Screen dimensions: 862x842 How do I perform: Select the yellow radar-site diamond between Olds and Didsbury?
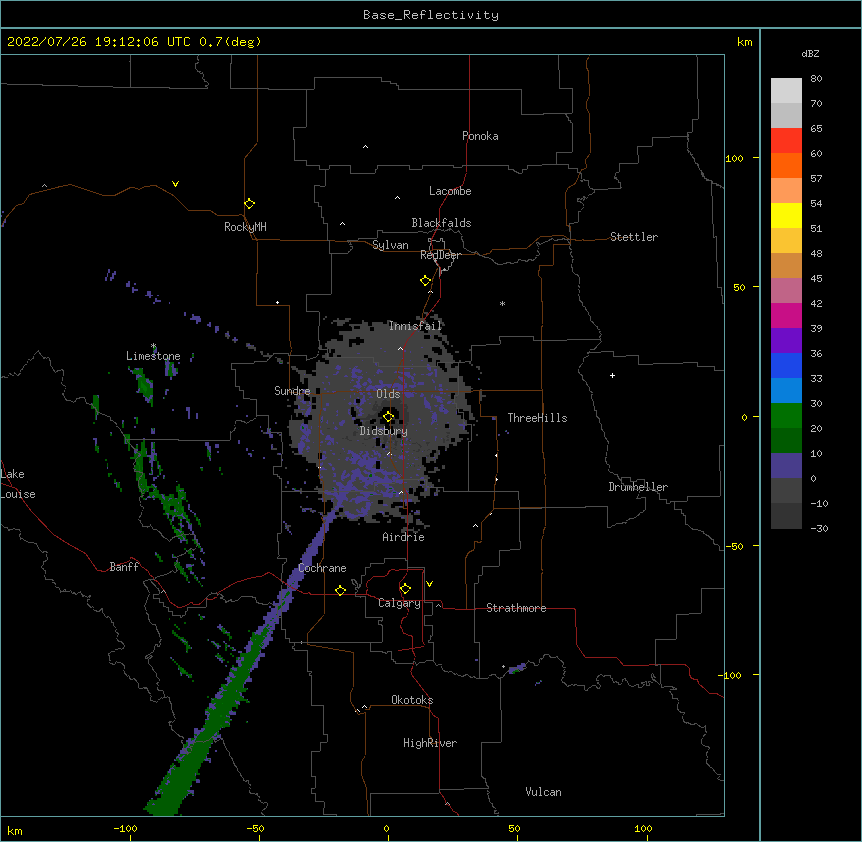pyautogui.click(x=388, y=417)
